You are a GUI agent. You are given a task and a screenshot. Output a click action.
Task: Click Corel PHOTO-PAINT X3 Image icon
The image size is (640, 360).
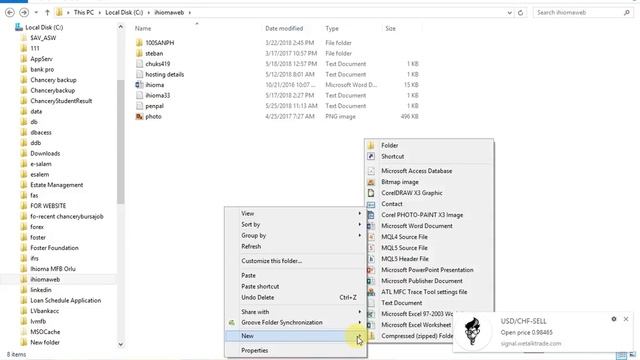371,215
